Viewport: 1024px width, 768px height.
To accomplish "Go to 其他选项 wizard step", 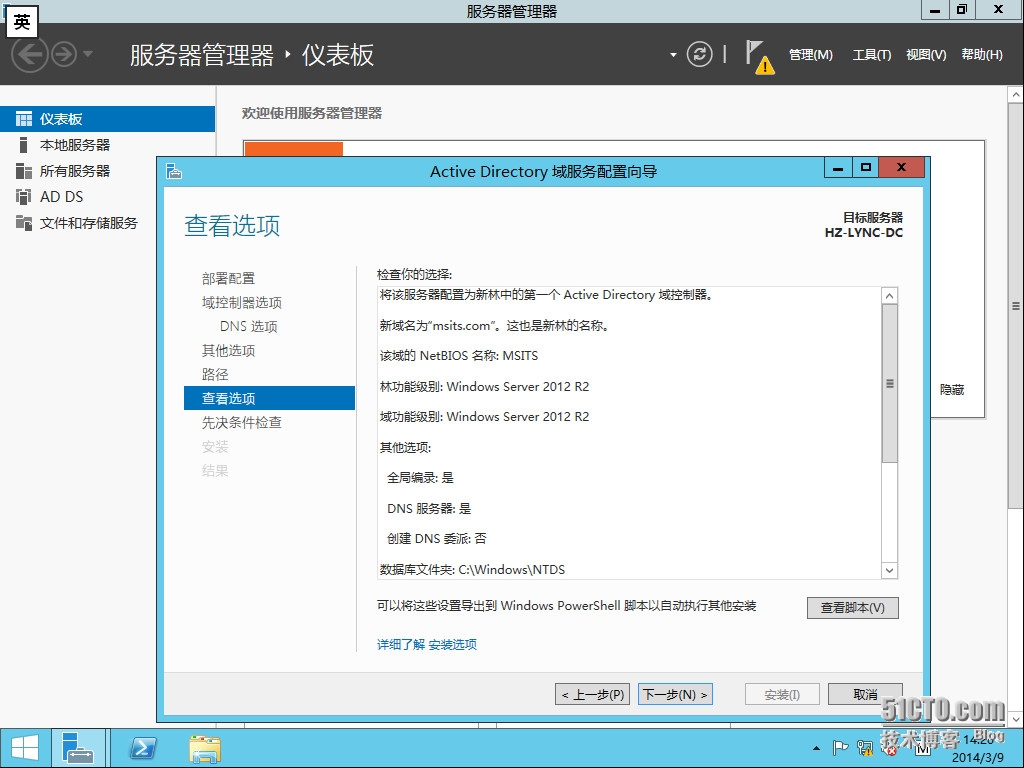I will (228, 351).
